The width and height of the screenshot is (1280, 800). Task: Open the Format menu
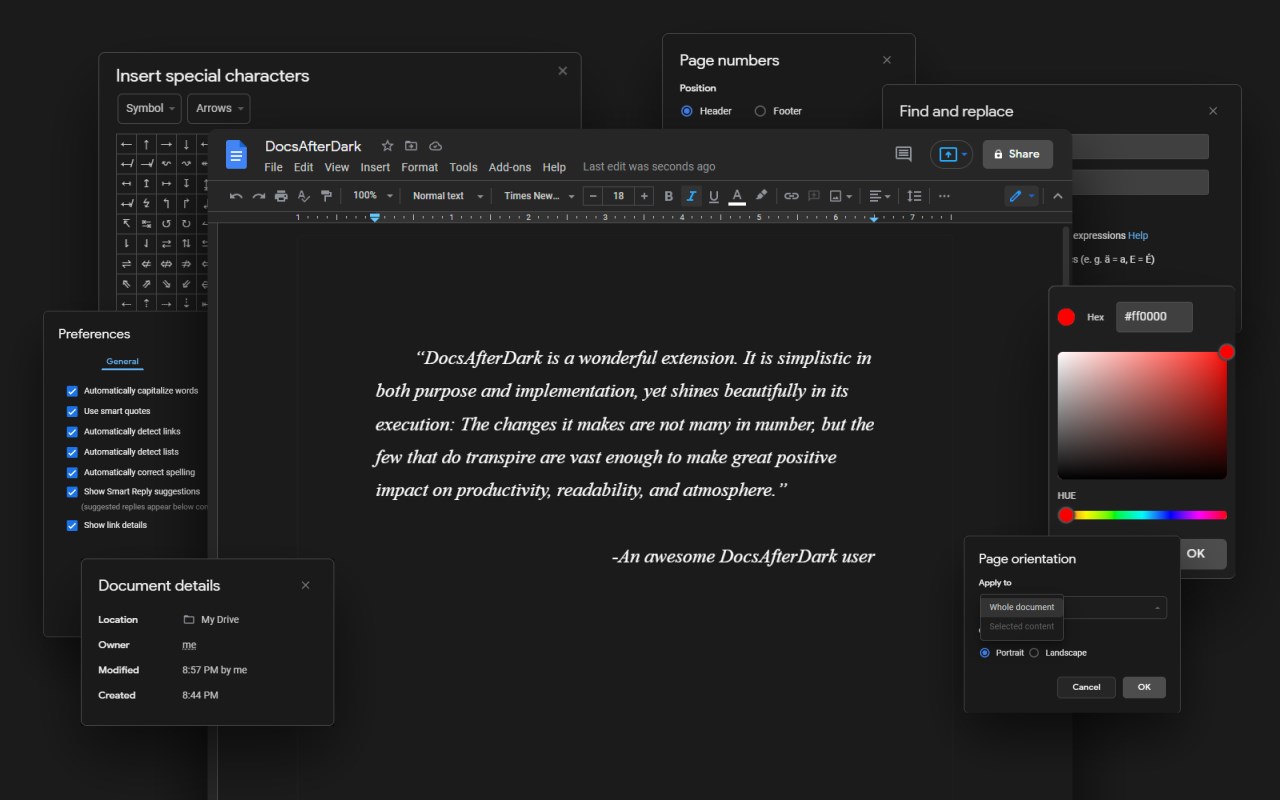click(419, 167)
